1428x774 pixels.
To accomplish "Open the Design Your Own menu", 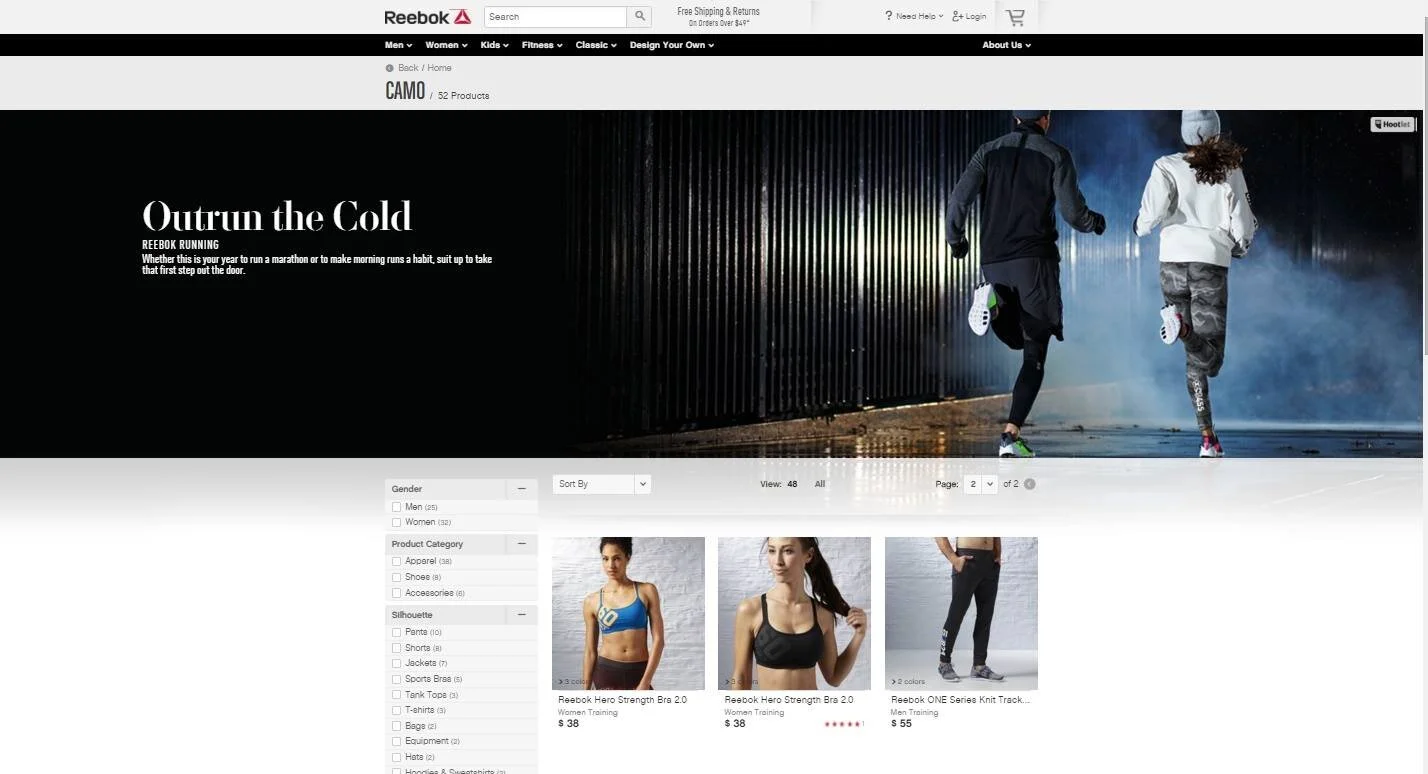I will pyautogui.click(x=672, y=45).
